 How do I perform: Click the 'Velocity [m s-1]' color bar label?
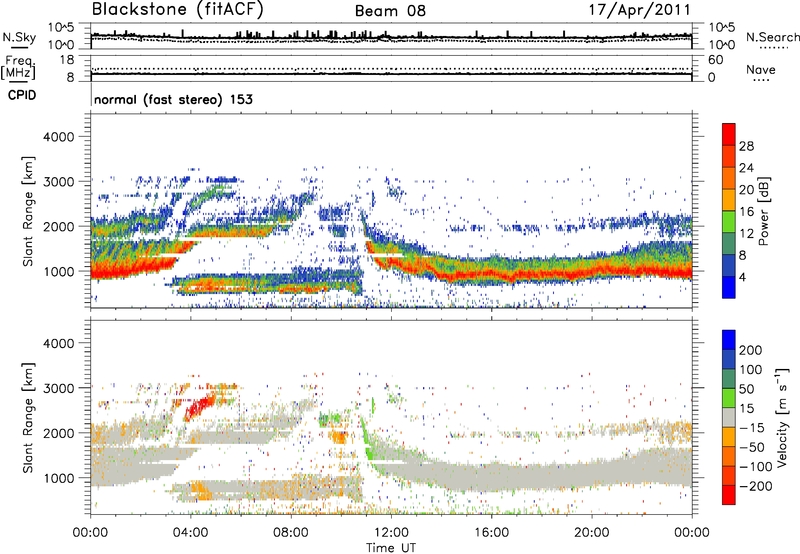click(783, 417)
